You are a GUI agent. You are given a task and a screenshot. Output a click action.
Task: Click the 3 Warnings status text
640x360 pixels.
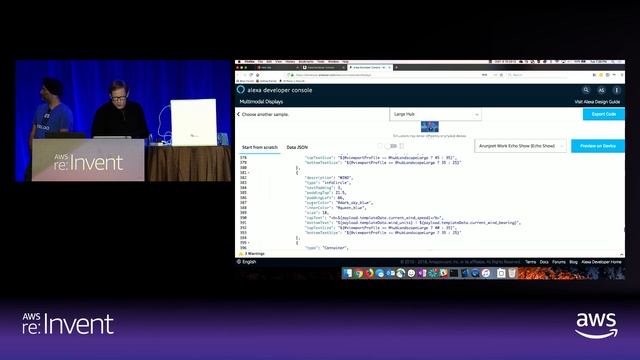tap(255, 253)
